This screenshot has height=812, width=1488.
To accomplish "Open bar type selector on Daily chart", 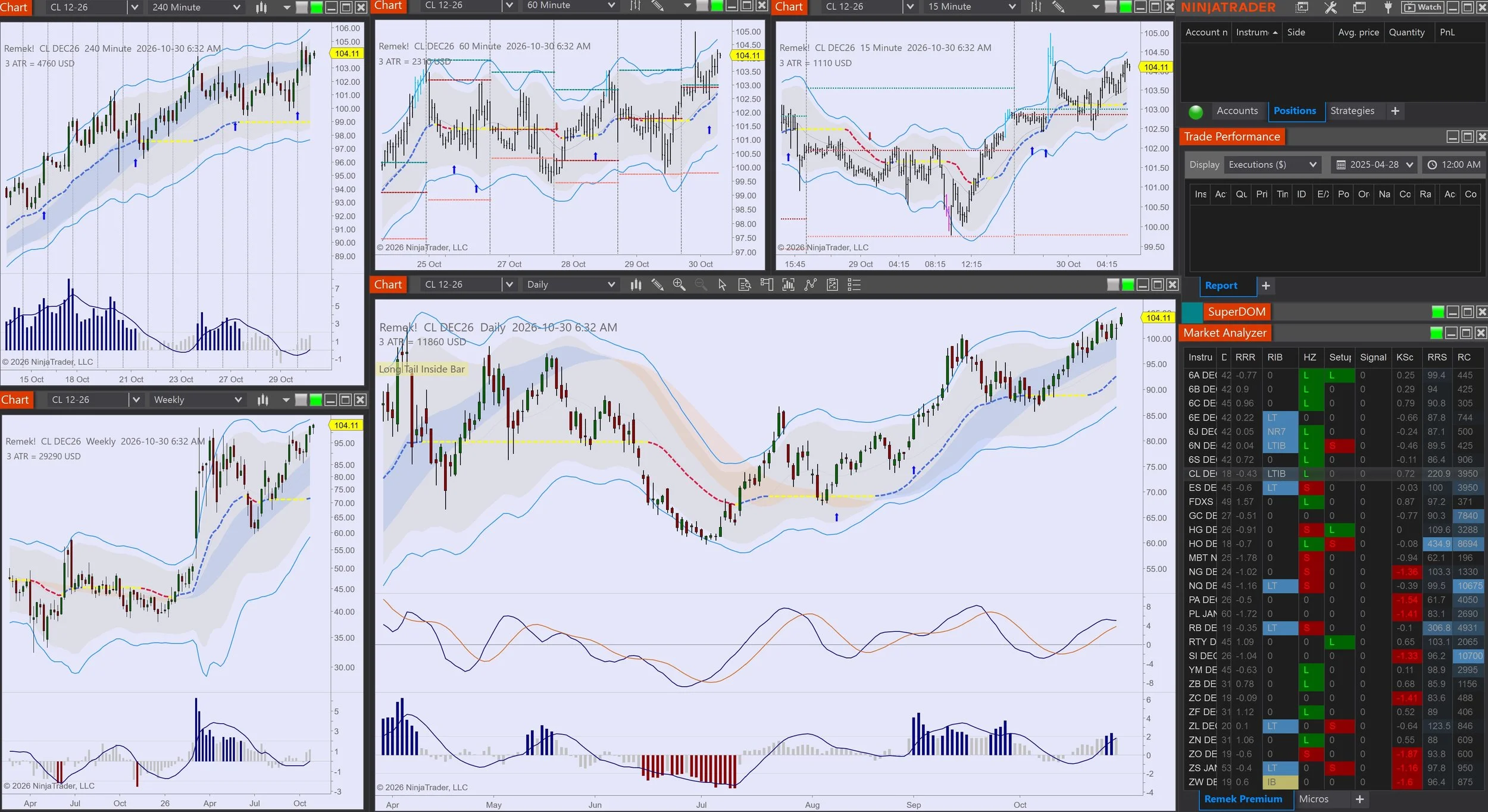I will coord(636,285).
